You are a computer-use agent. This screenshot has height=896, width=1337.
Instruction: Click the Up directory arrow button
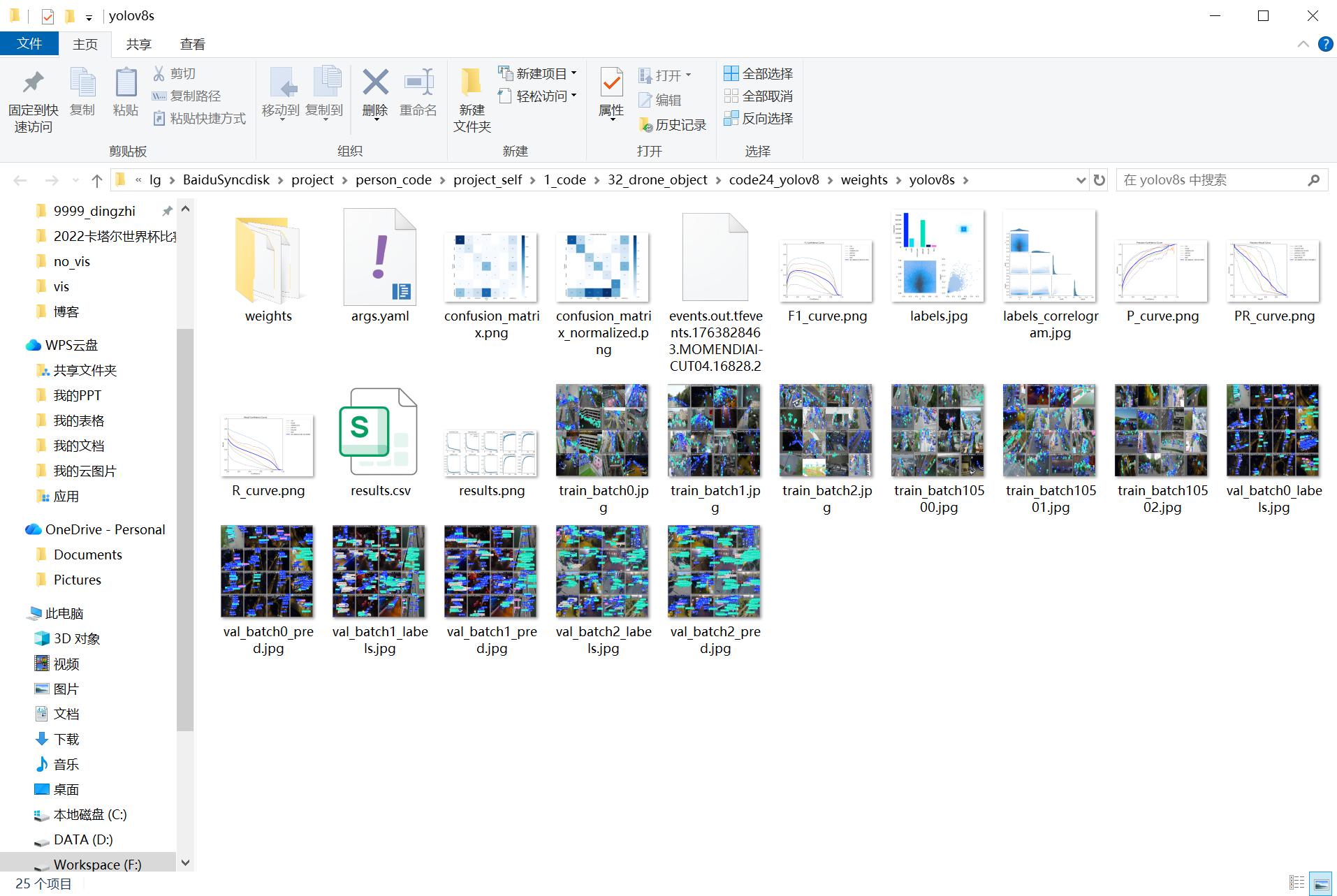pyautogui.click(x=97, y=180)
